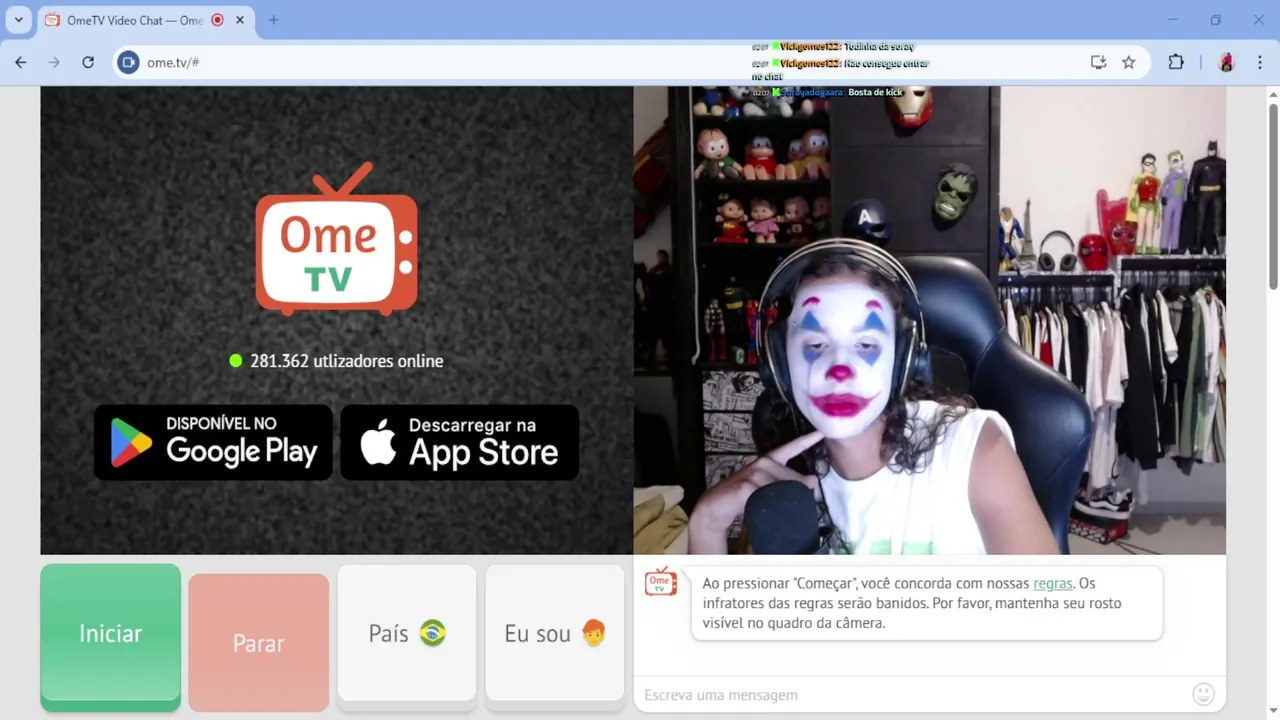Viewport: 1280px width, 720px height.
Task: Click the 281.362 utilizadores online text
Action: [346, 361]
